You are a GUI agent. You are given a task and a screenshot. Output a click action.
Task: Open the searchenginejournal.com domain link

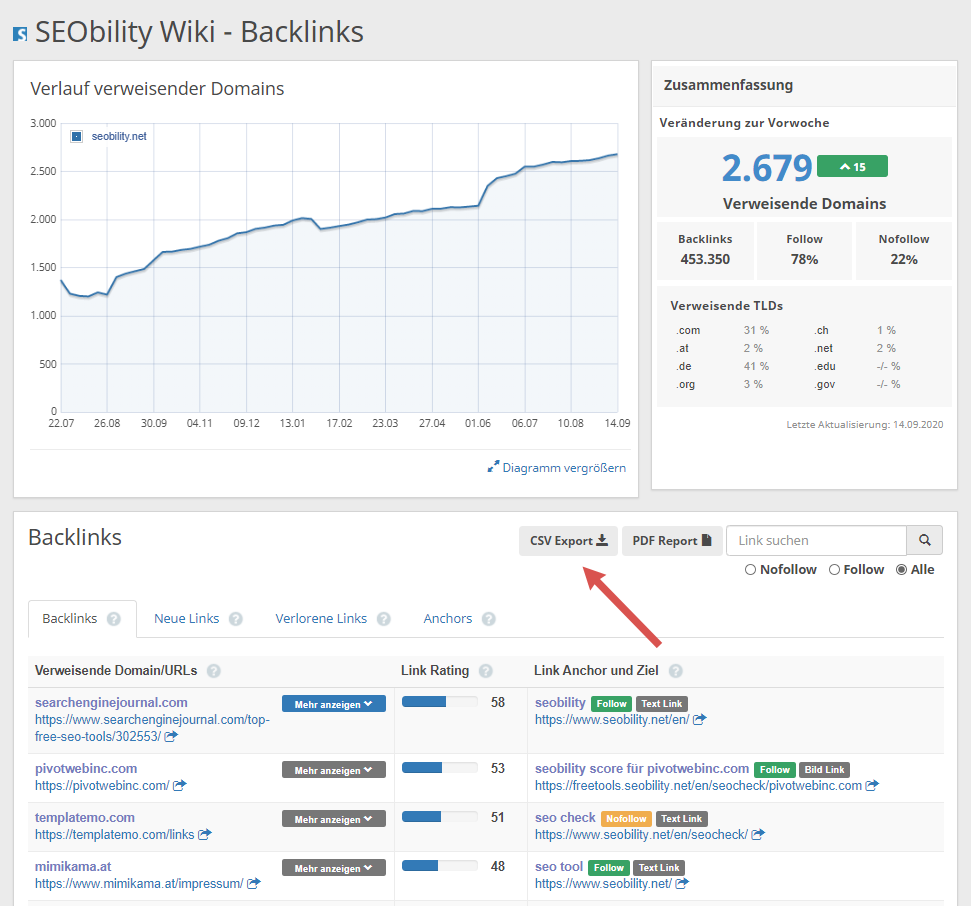point(111,703)
